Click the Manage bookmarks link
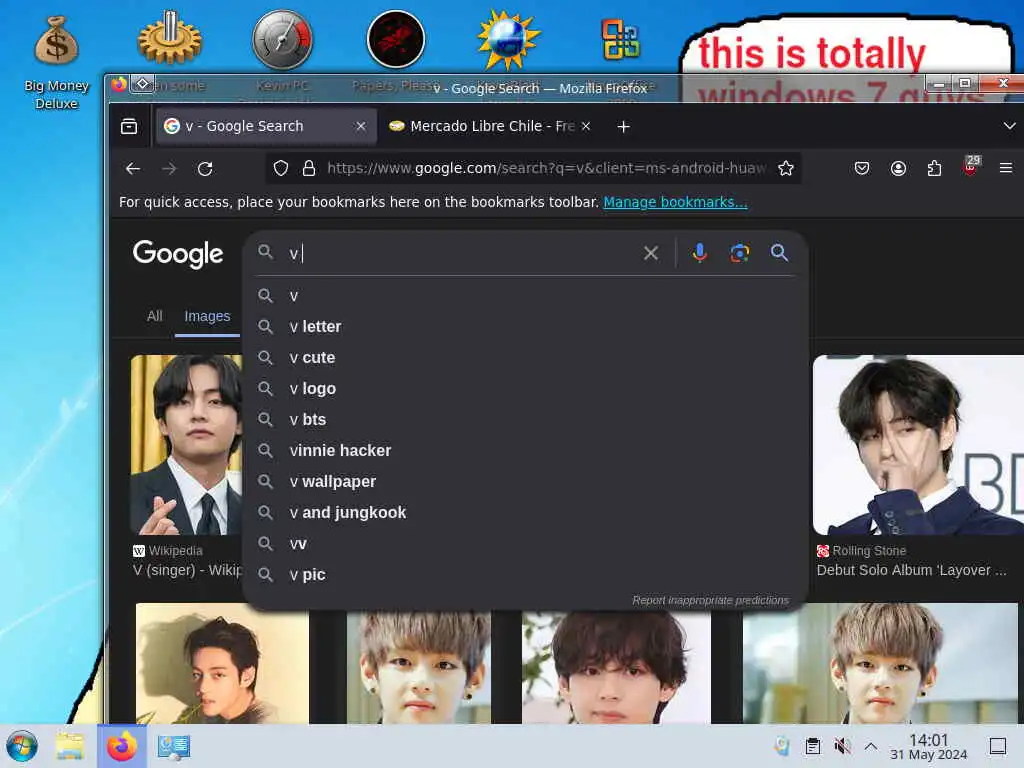The height and width of the screenshot is (768, 1024). 675,202
